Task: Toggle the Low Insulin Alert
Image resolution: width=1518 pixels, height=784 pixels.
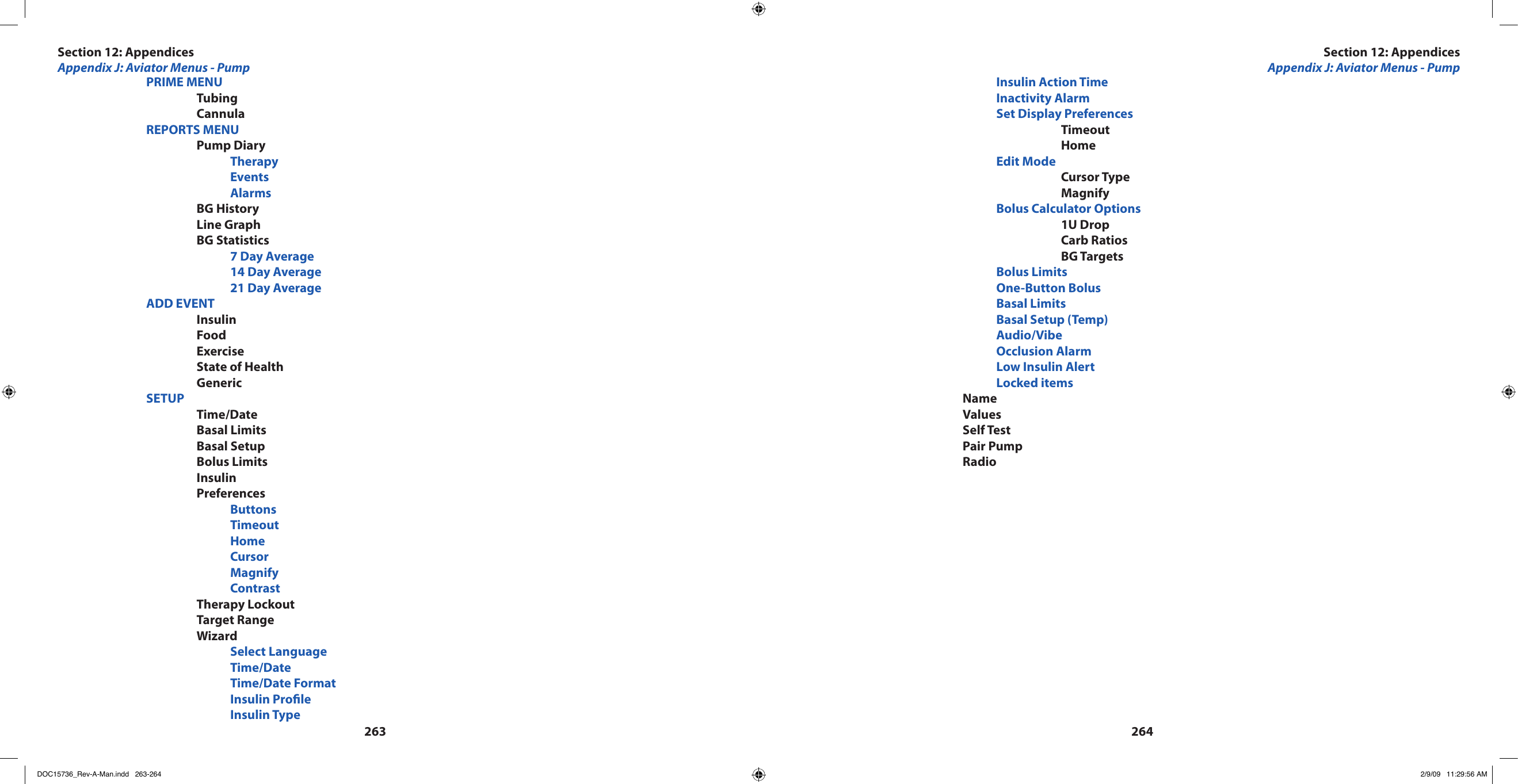Action: coord(1043,367)
